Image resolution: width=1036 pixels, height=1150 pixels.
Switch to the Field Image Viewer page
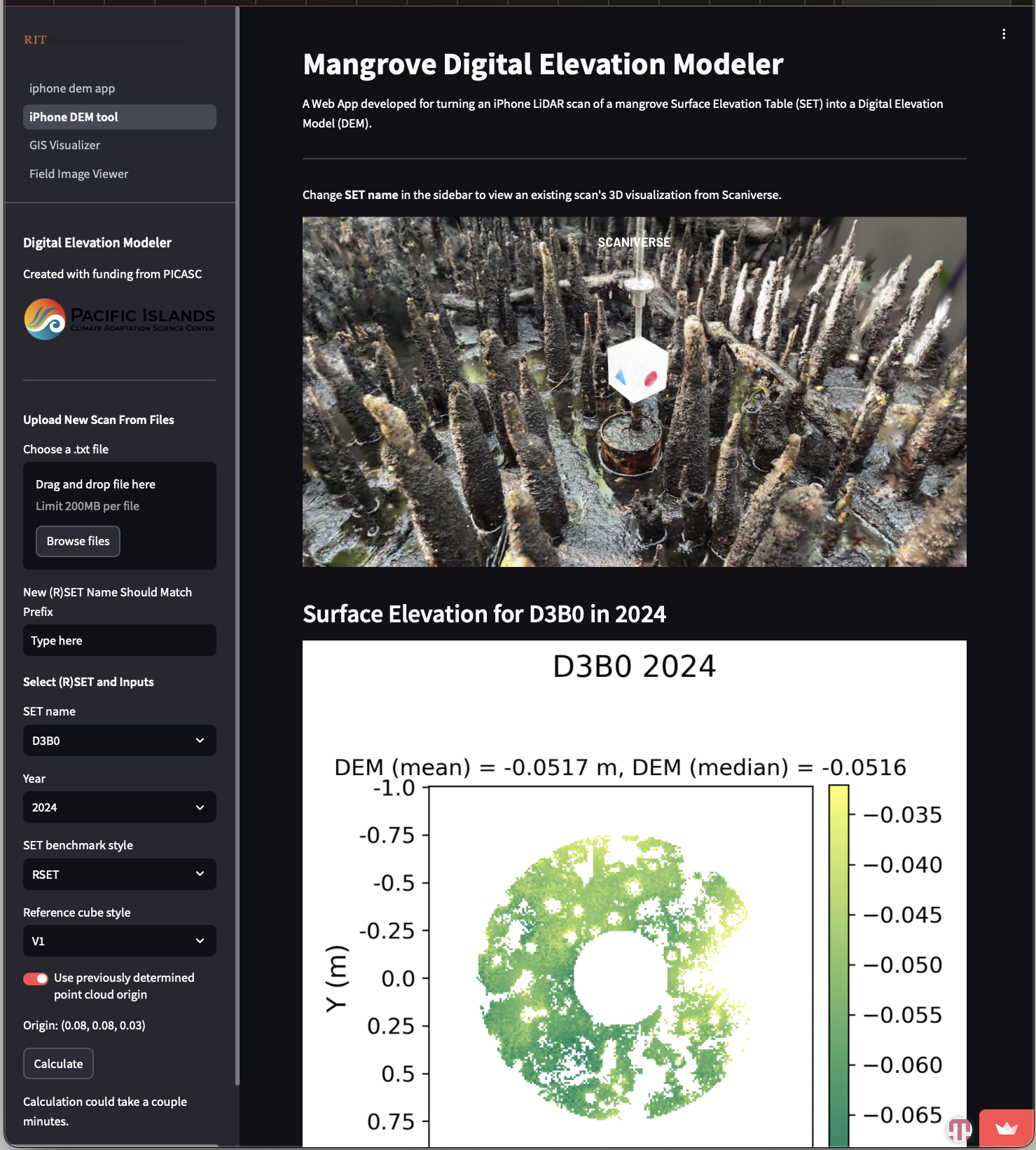(x=78, y=174)
